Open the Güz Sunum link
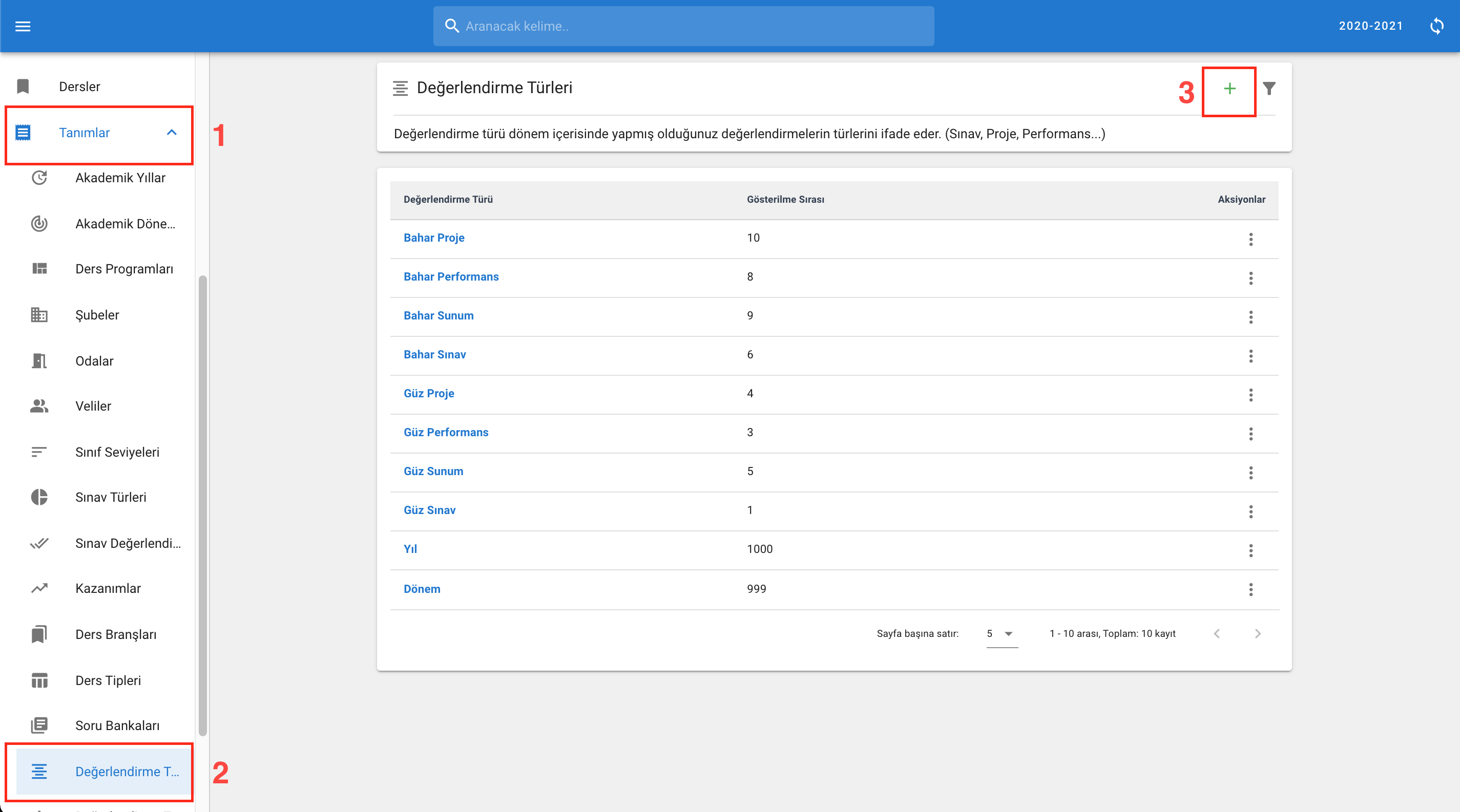 433,471
